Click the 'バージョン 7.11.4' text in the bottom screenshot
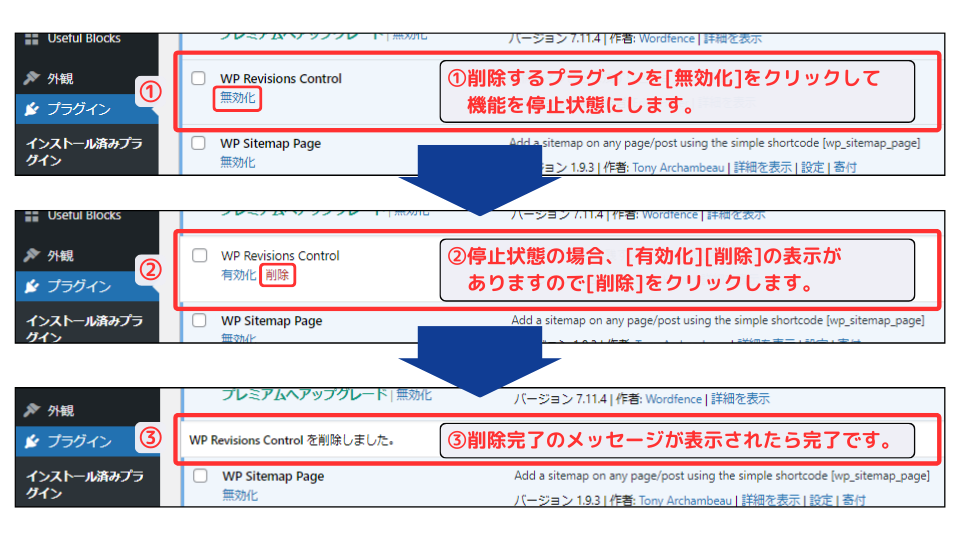Viewport: 960px width, 540px height. coord(560,399)
